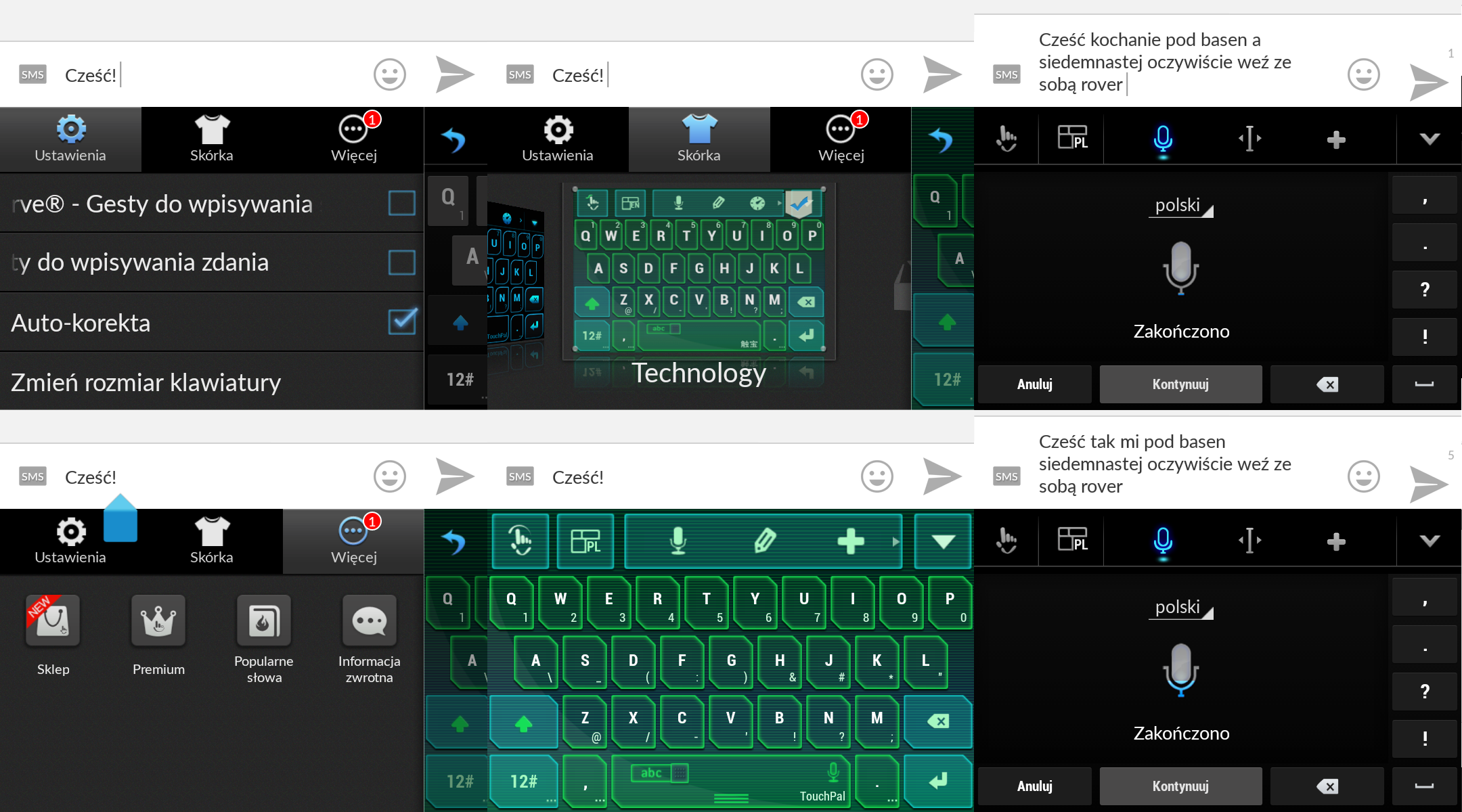The height and width of the screenshot is (812, 1462).
Task: Collapse keyboard with green down triangle
Action: point(943,541)
